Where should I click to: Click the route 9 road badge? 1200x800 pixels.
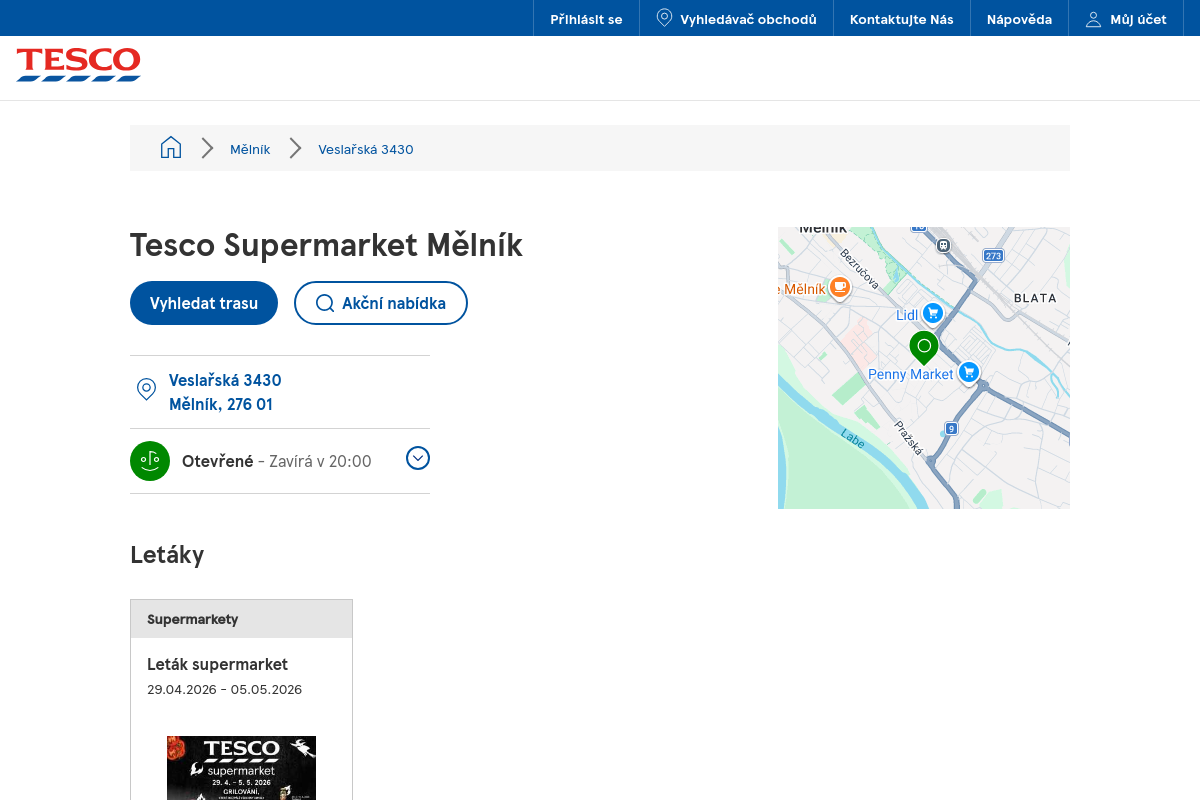tap(951, 428)
